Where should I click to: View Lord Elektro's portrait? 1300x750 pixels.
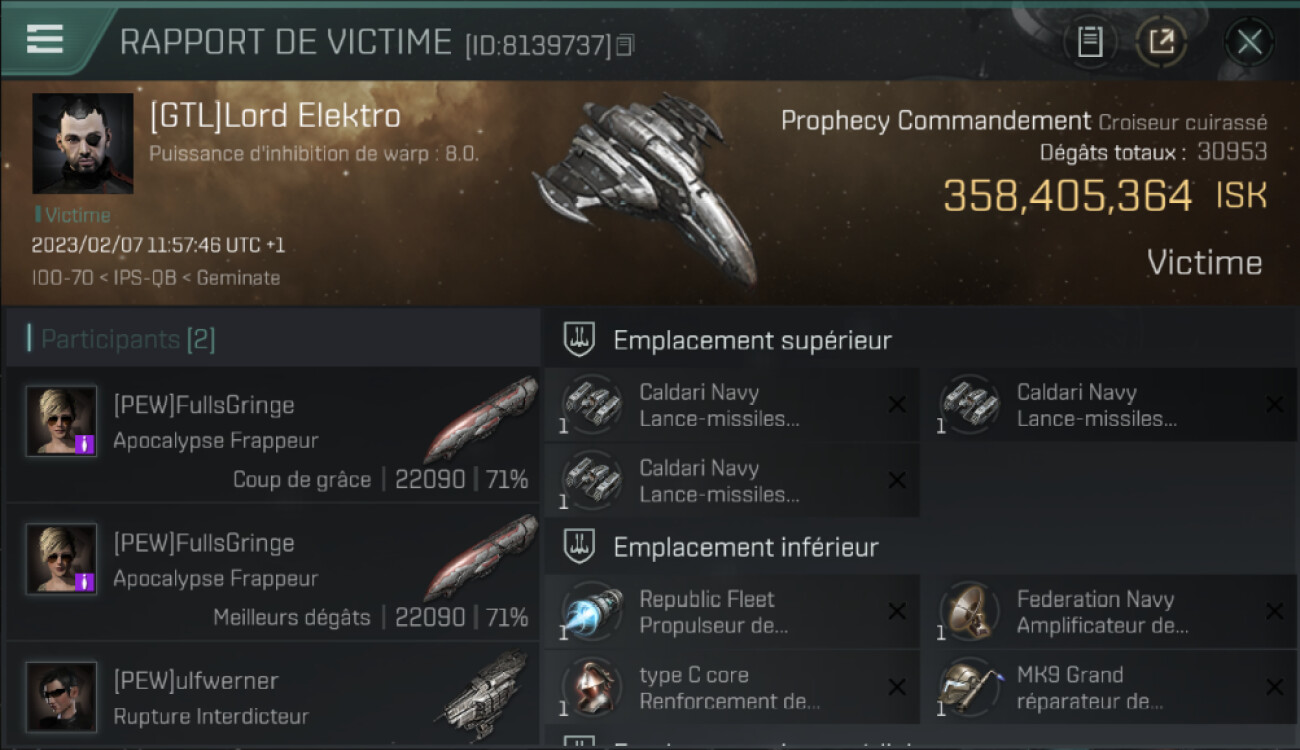[83, 144]
